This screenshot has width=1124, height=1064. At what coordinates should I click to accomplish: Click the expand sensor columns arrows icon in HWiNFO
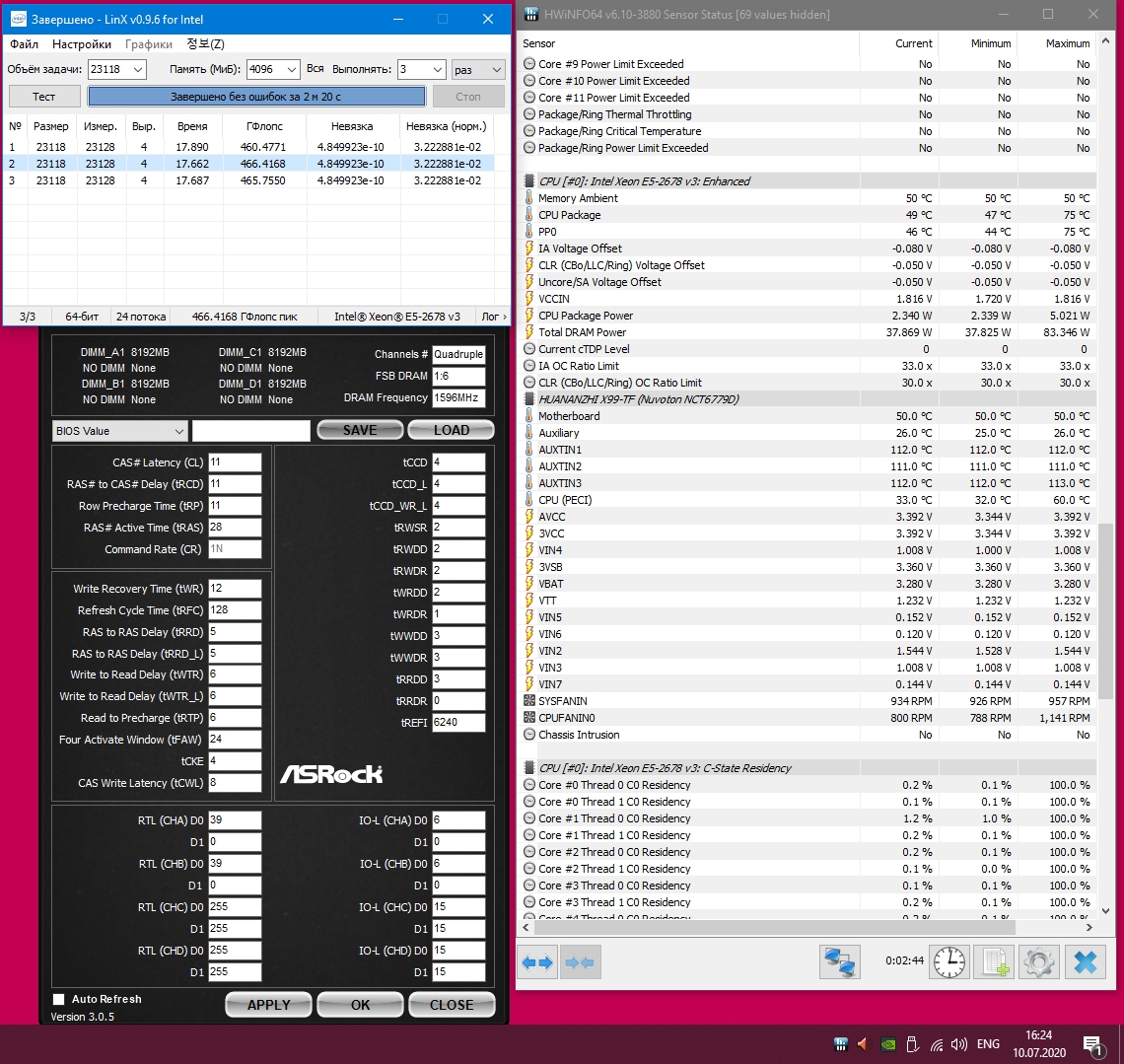pos(537,962)
